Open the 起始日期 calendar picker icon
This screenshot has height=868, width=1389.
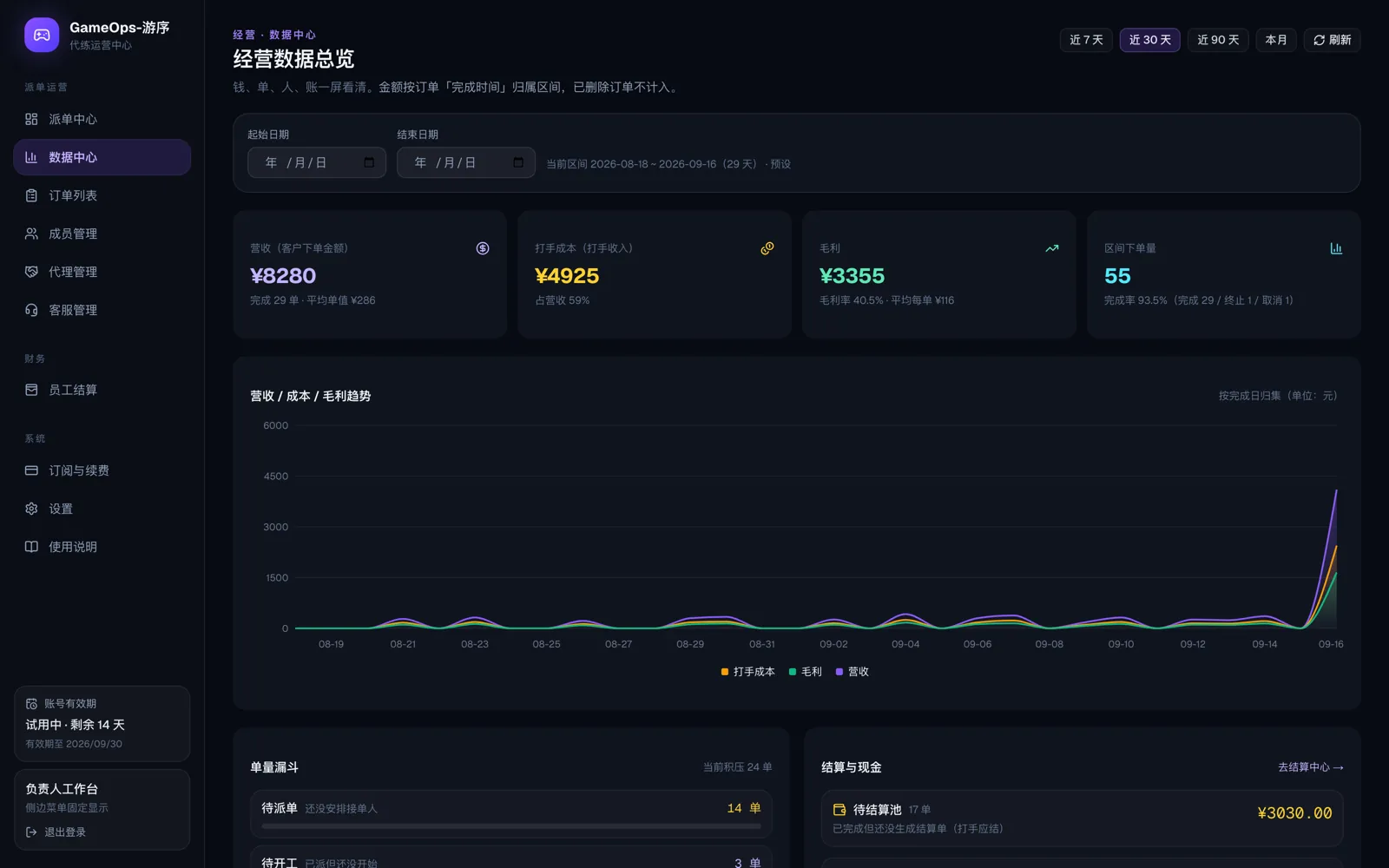coord(369,162)
